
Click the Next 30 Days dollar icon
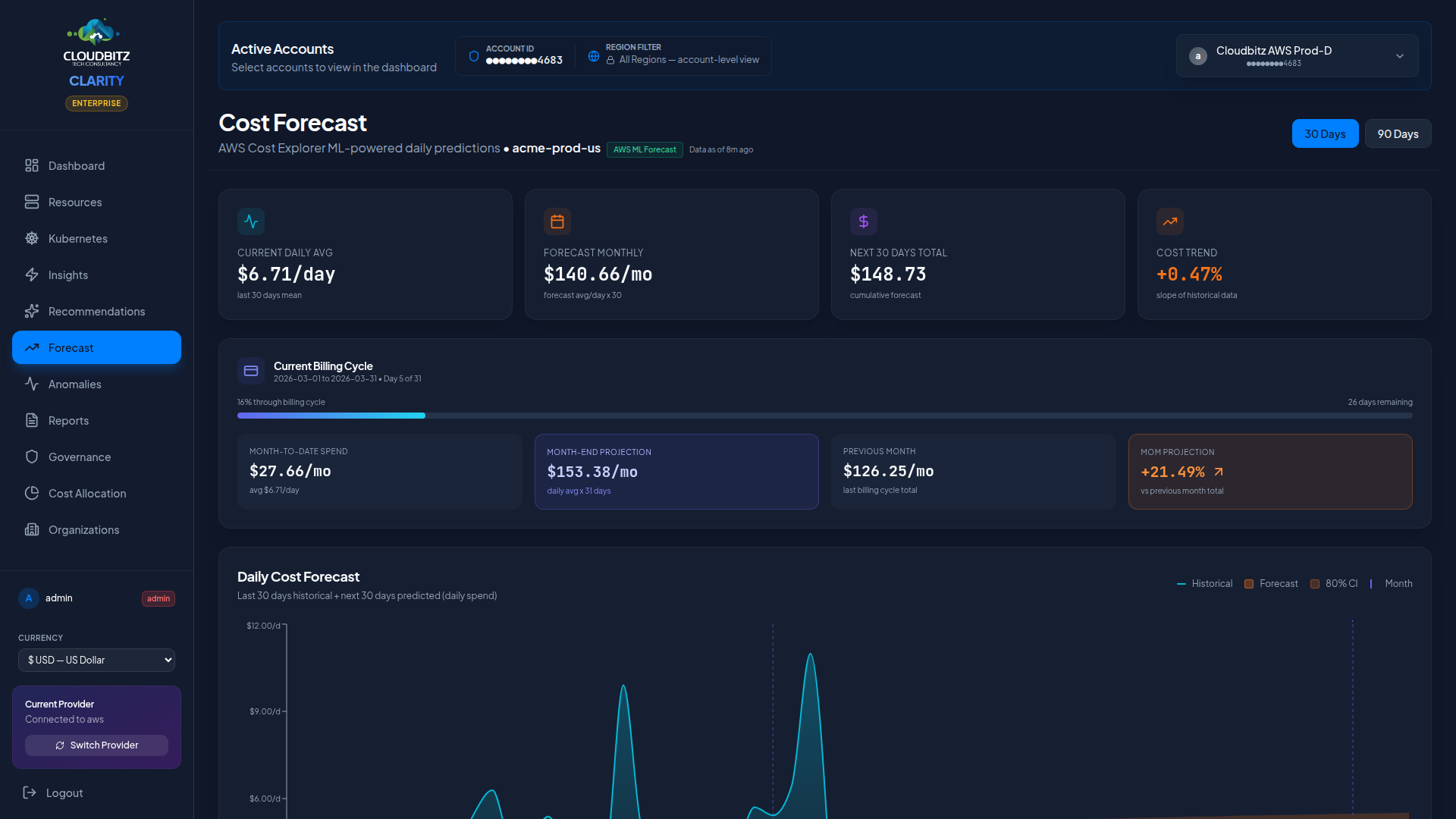click(864, 221)
